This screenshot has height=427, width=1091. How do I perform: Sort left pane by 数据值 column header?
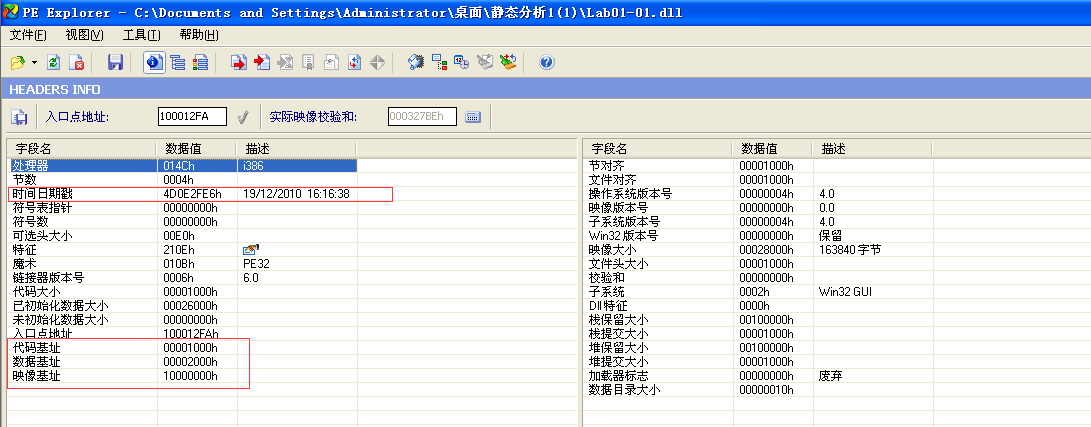[x=197, y=149]
